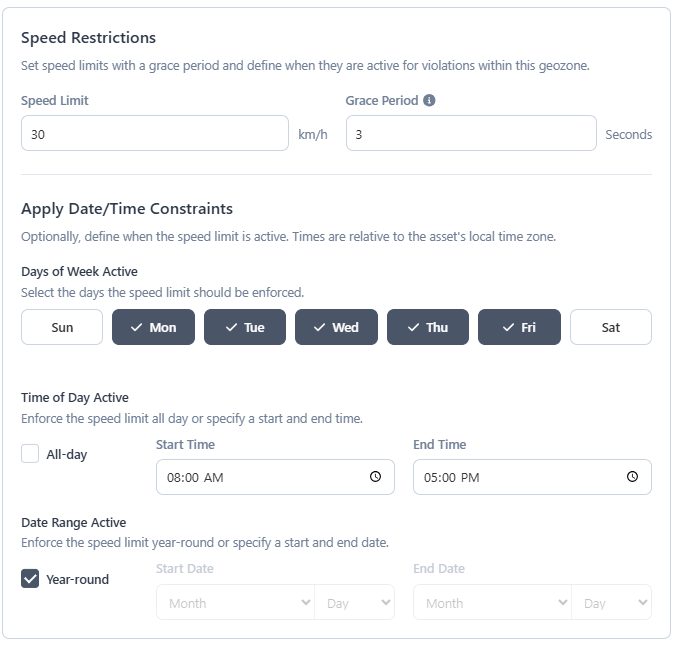Toggle the All-day checkbox

tap(30, 454)
